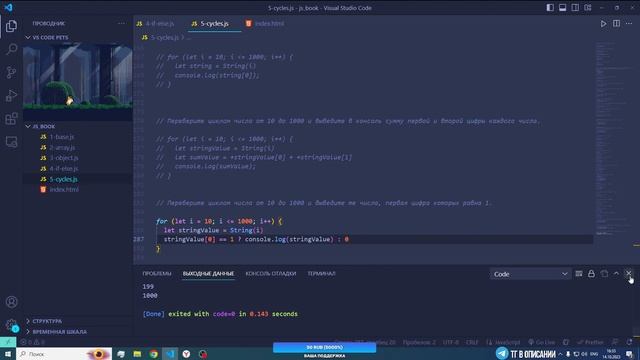The height and width of the screenshot is (360, 640).
Task: Open Customize Layout in title bar
Action: (x=588, y=8)
